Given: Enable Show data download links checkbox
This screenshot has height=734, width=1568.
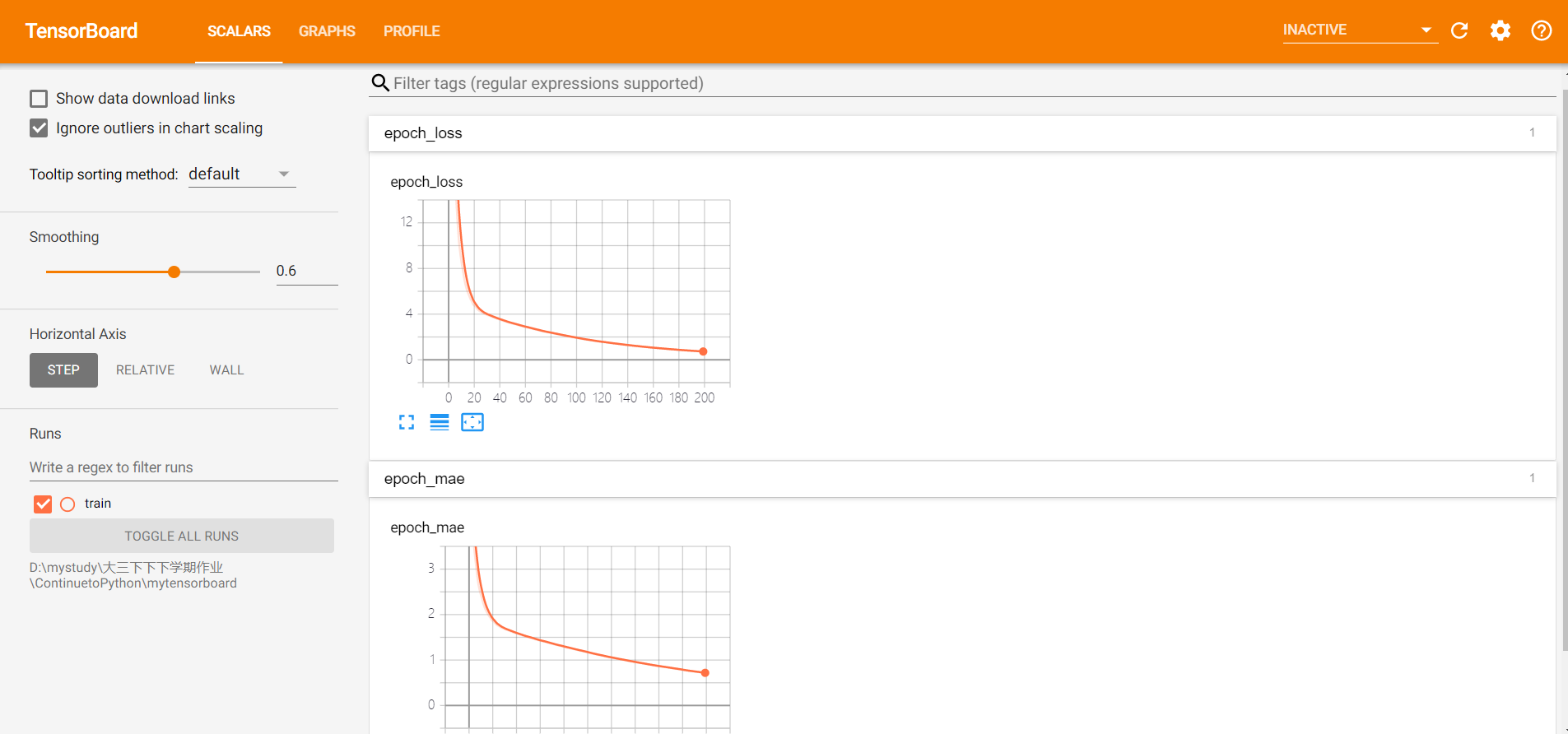Looking at the screenshot, I should click(39, 99).
